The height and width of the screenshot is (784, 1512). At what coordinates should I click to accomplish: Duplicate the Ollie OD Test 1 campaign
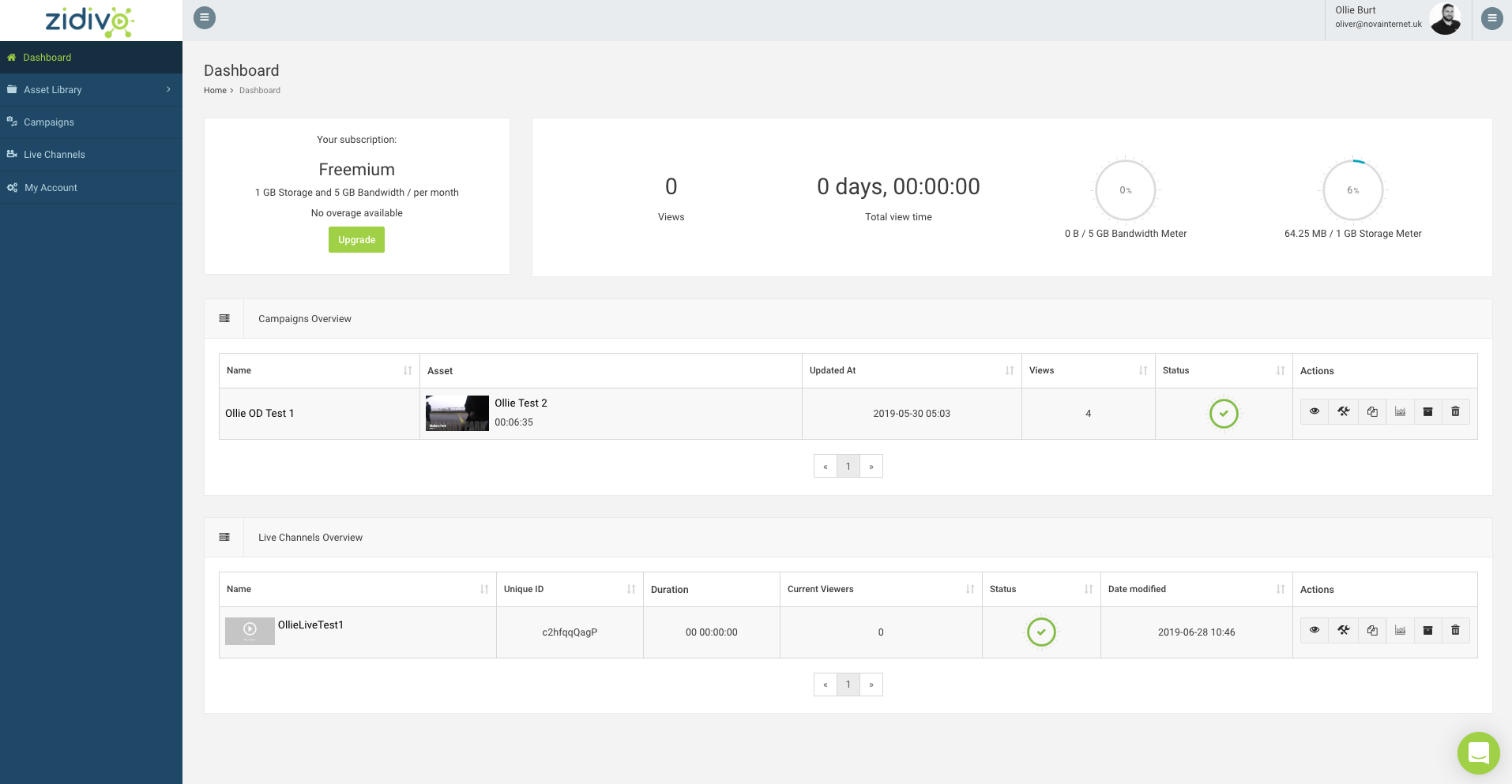coord(1372,411)
